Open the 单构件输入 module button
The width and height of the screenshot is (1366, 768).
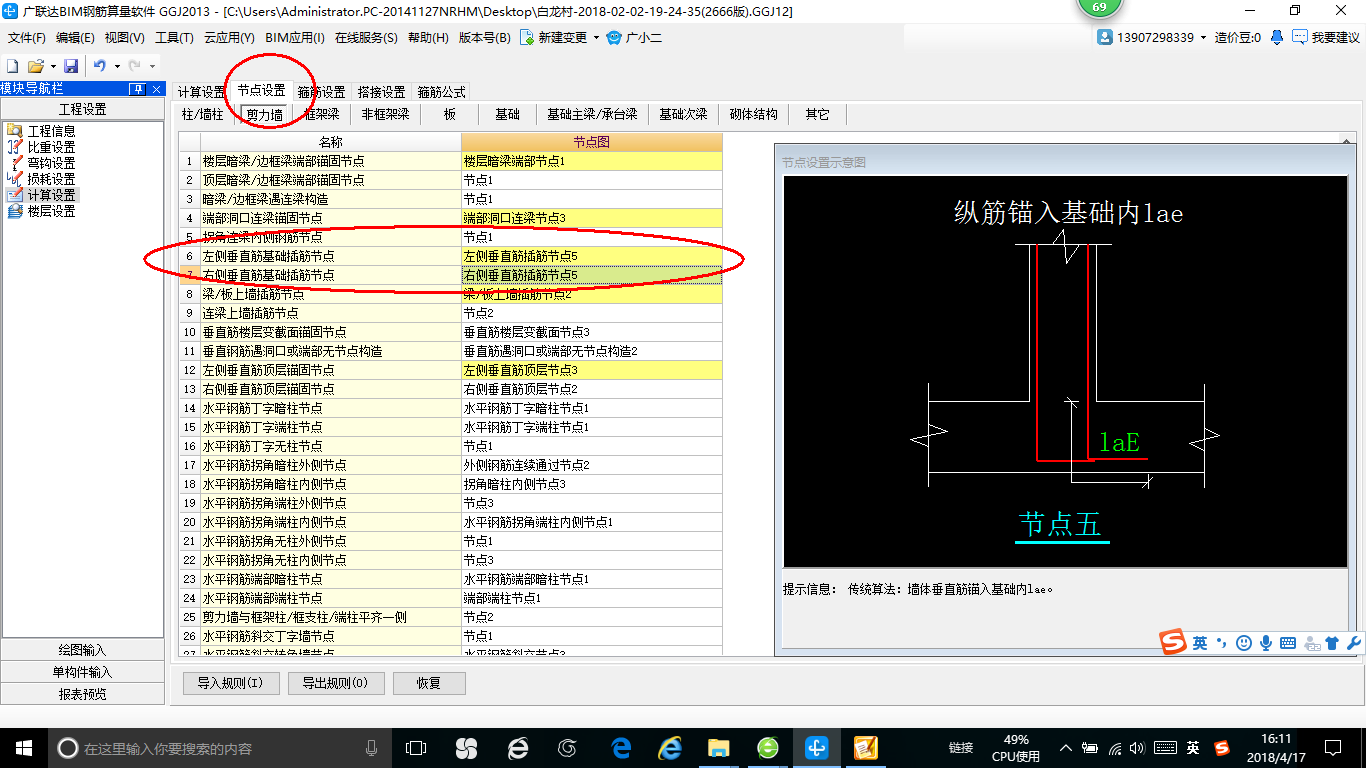(82, 672)
